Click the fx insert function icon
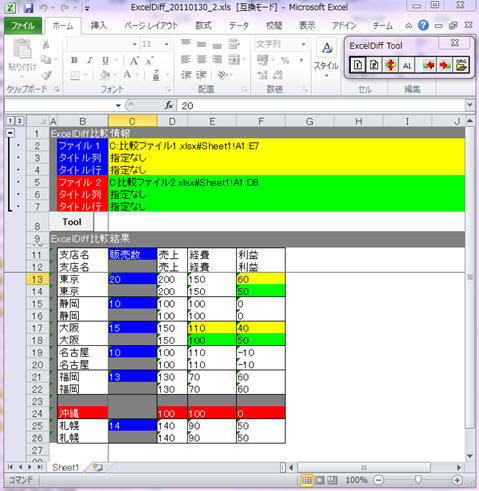Viewport: 479px width, 491px height. (x=169, y=106)
